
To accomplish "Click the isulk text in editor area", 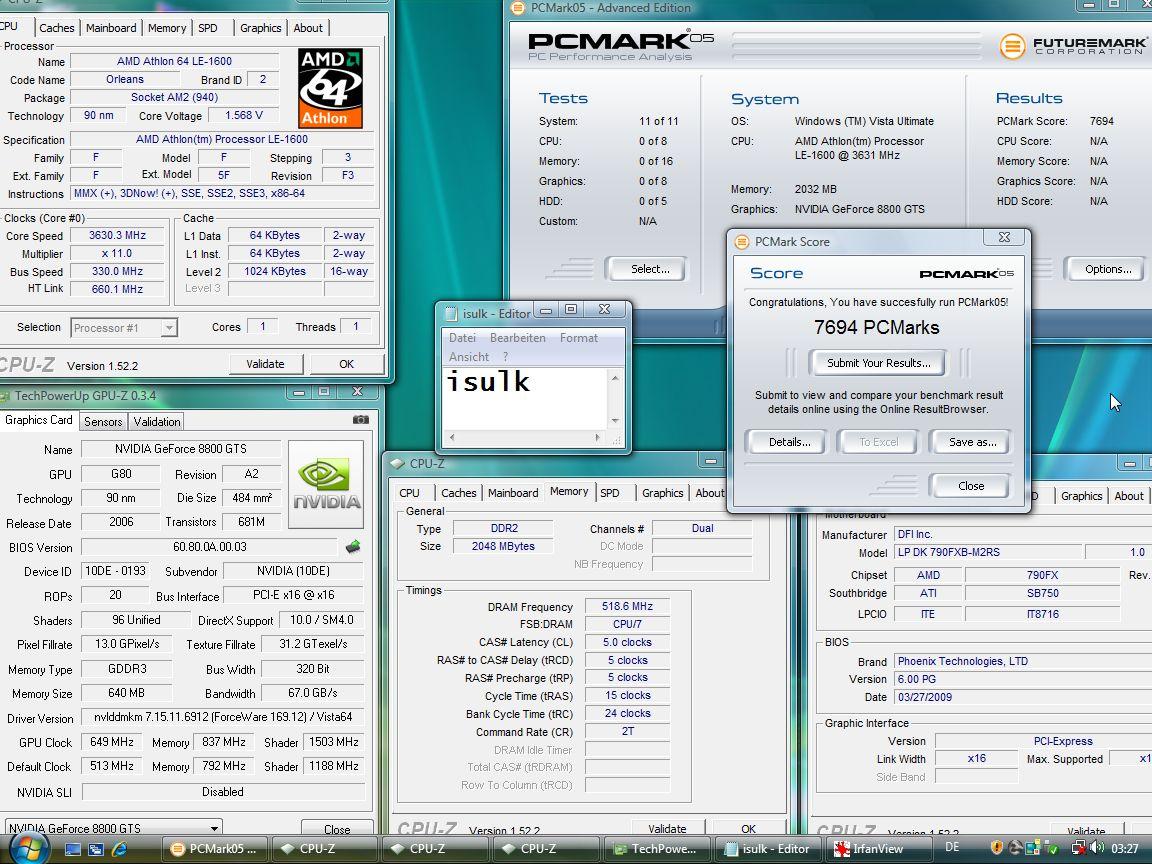I will (488, 381).
